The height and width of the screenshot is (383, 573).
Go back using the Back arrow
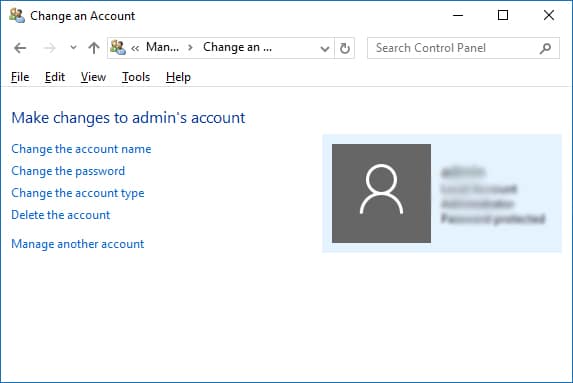[x=20, y=48]
